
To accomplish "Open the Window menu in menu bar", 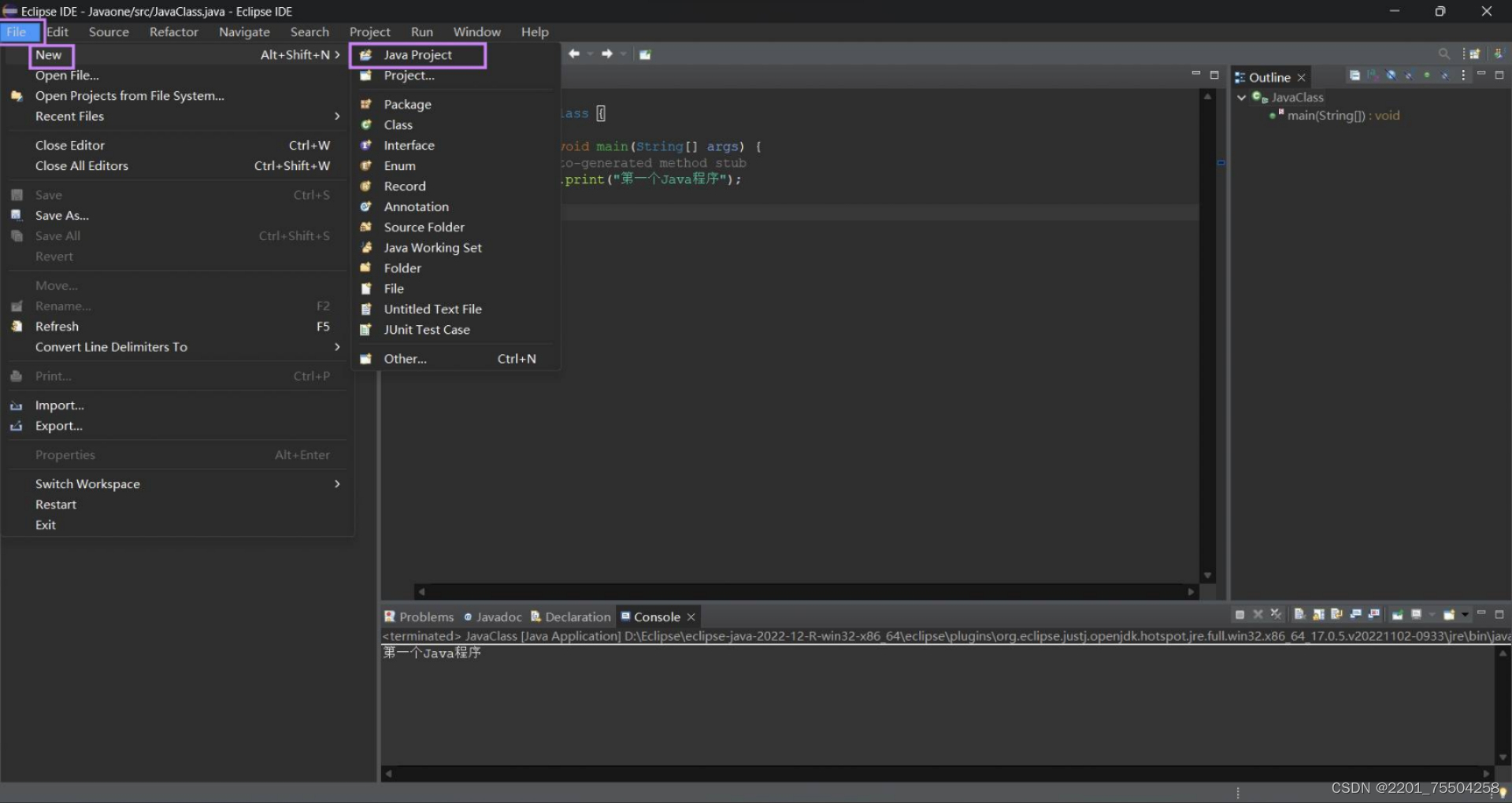I will click(476, 31).
